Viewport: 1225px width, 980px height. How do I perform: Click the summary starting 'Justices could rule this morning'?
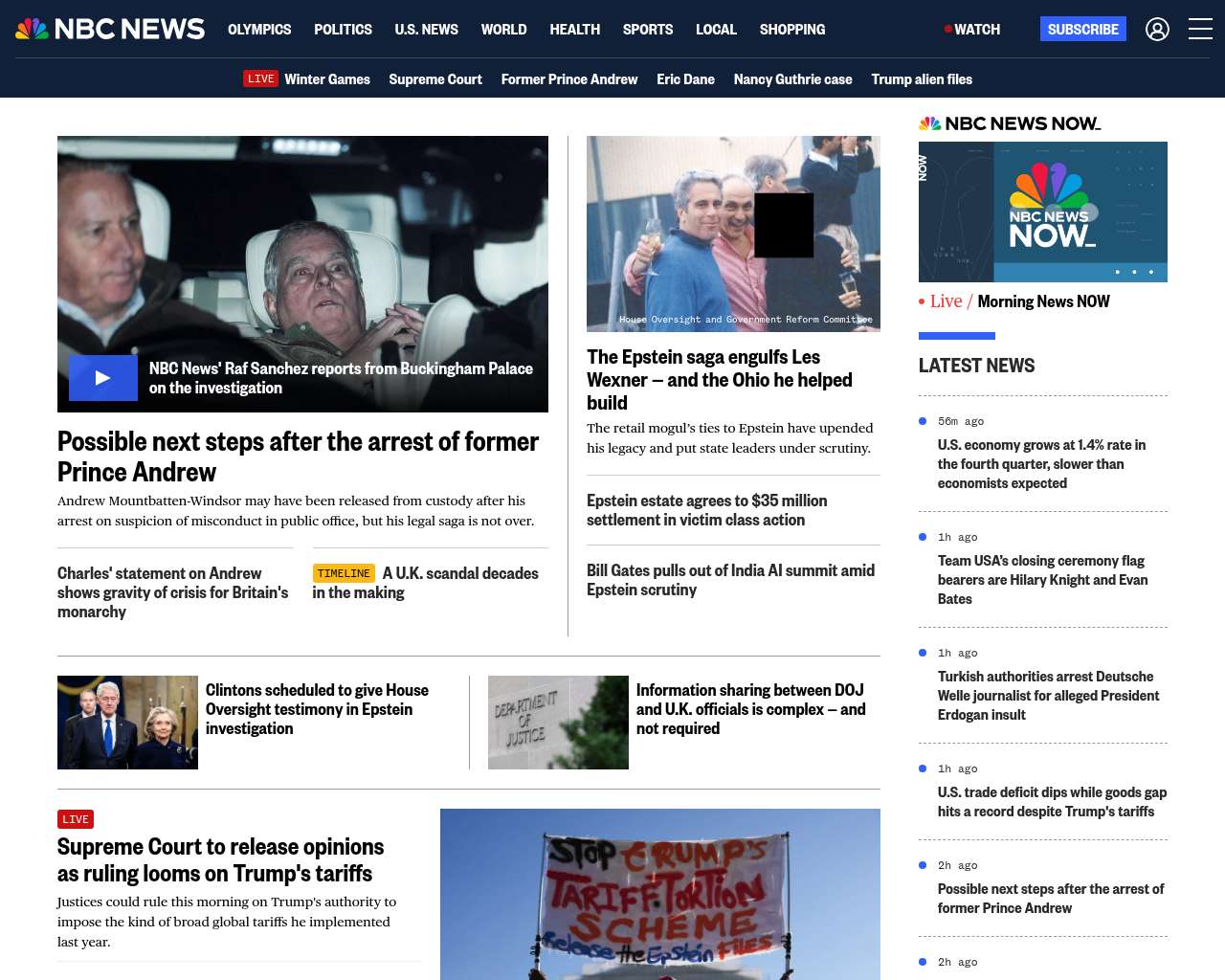[226, 922]
